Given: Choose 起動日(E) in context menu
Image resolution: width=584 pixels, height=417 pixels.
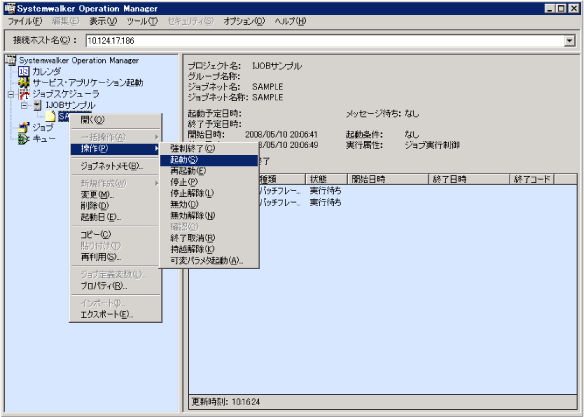Looking at the screenshot, I should pos(116,217).
